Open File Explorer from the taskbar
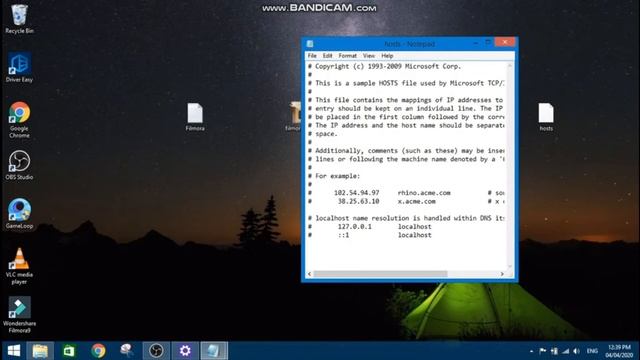Viewport: 640px width, 360px height. point(40,351)
